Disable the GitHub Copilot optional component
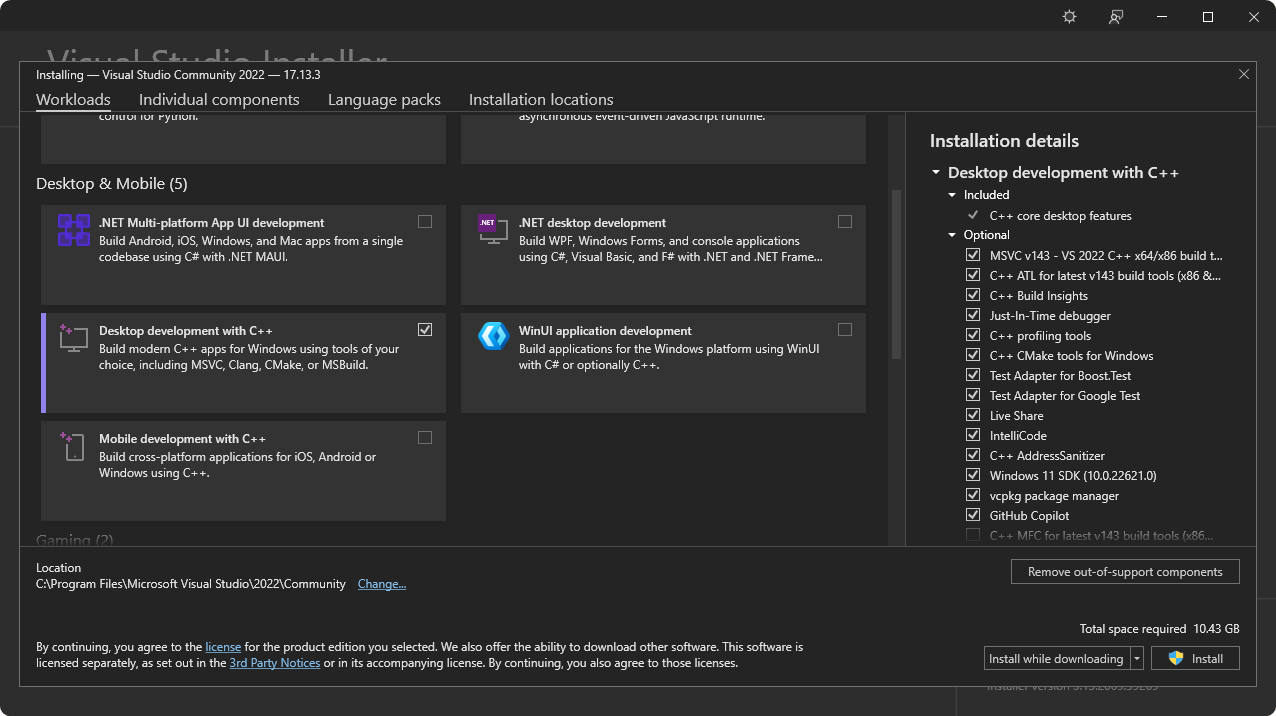The width and height of the screenshot is (1276, 716). 973,515
